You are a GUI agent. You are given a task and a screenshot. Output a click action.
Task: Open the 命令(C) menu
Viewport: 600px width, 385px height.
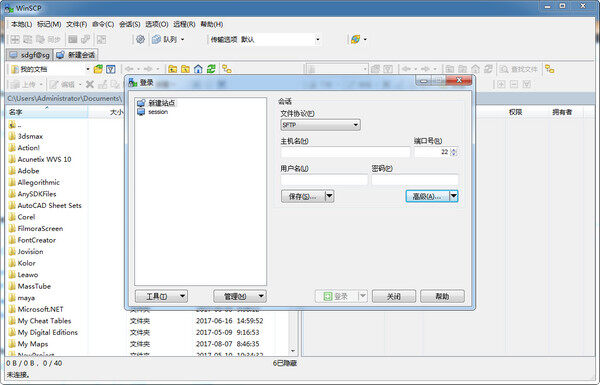[103, 24]
